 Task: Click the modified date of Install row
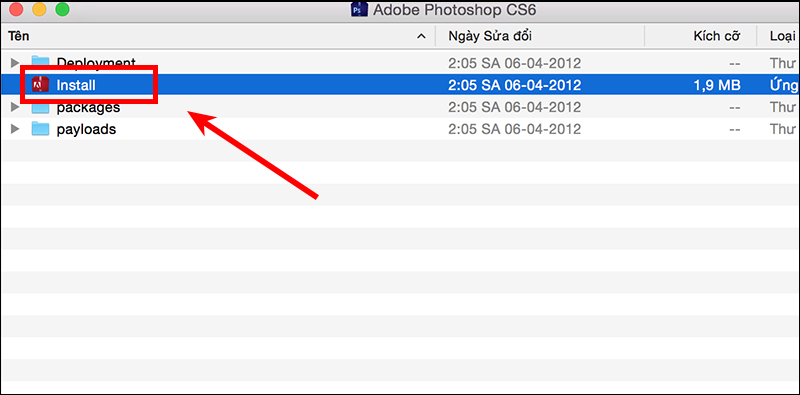pos(514,85)
